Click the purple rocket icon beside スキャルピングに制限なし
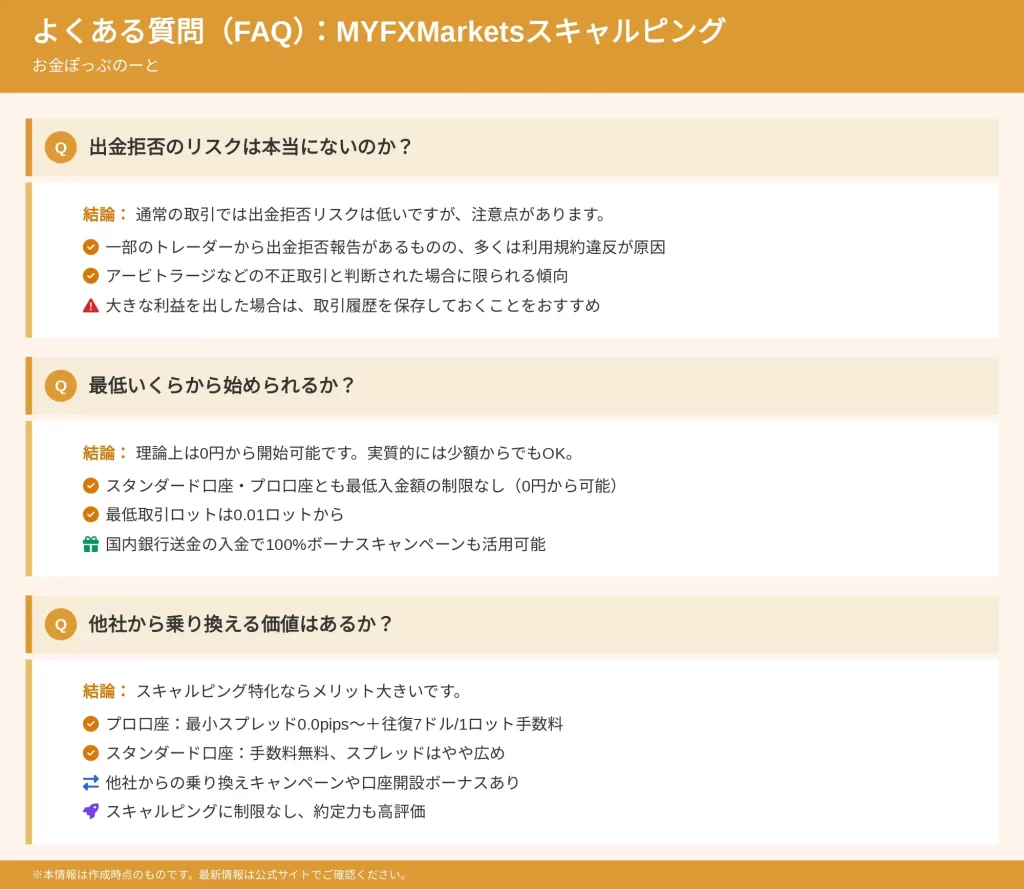 (91, 811)
